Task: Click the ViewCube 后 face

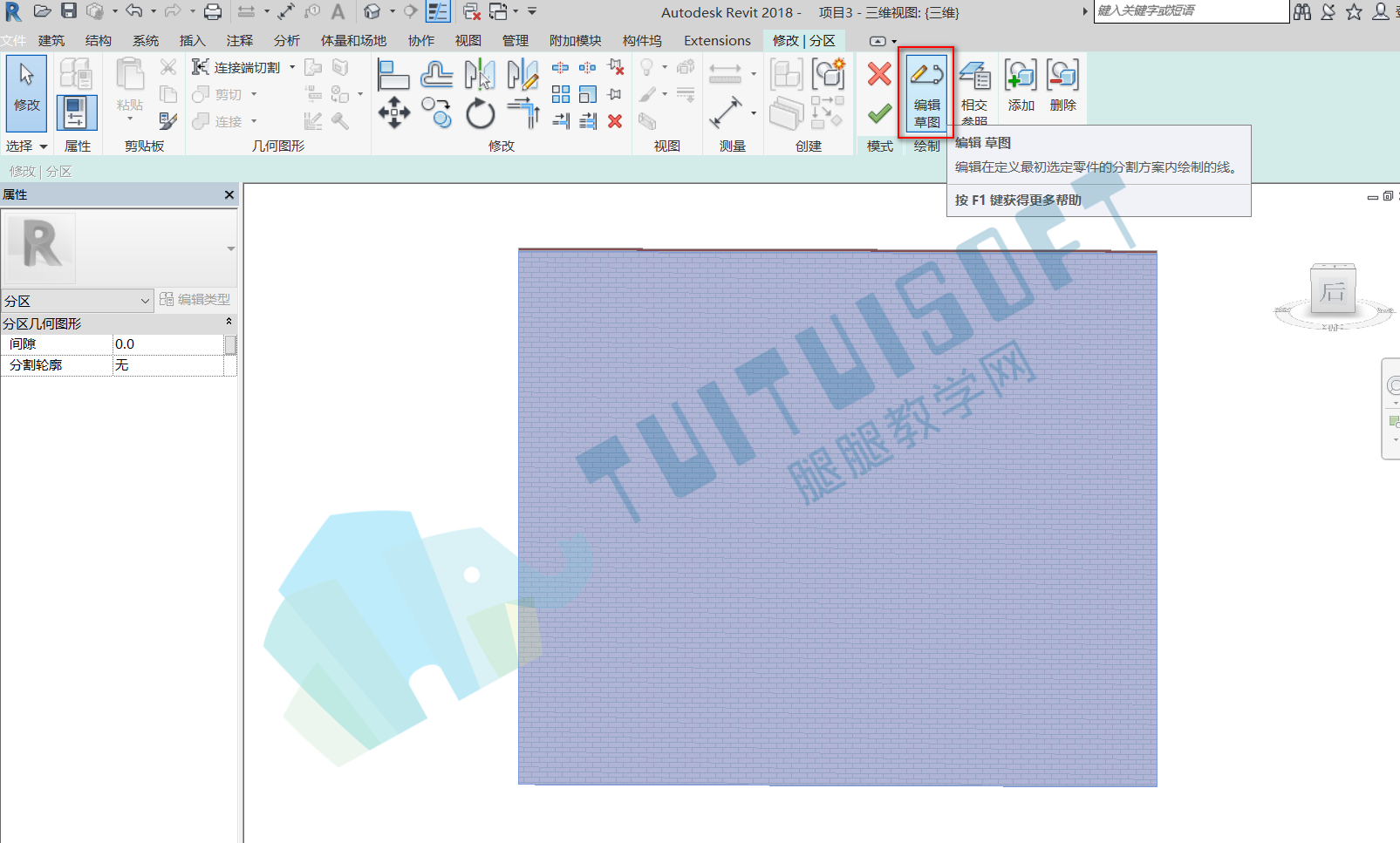Action: 1333,292
